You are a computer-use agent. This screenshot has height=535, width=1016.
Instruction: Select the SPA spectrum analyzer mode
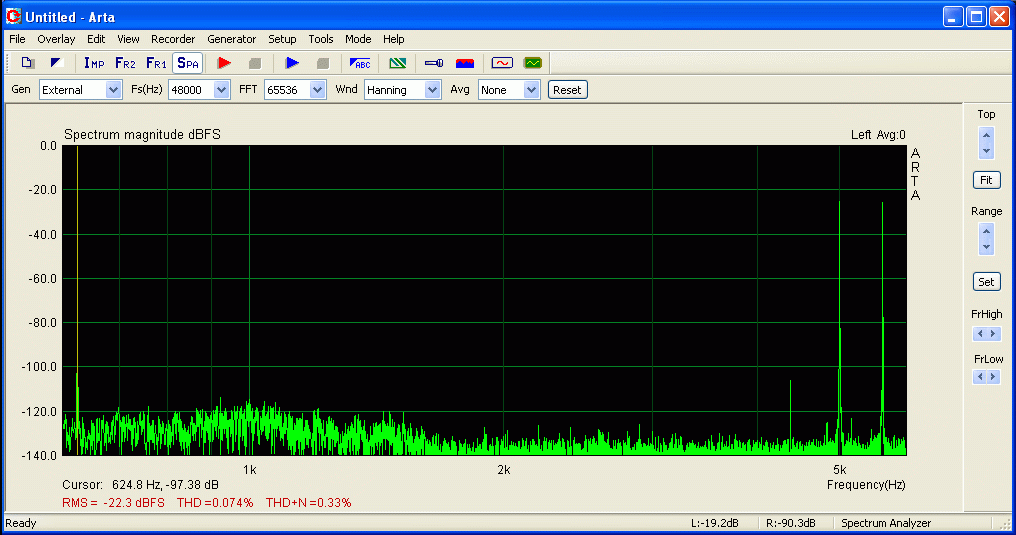(x=188, y=63)
